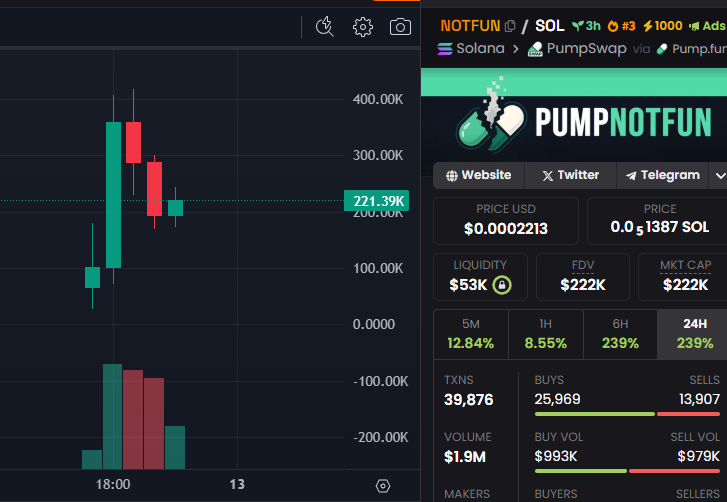Click the BUY VOL value $993K
Image resolution: width=727 pixels, height=502 pixels.
555,457
